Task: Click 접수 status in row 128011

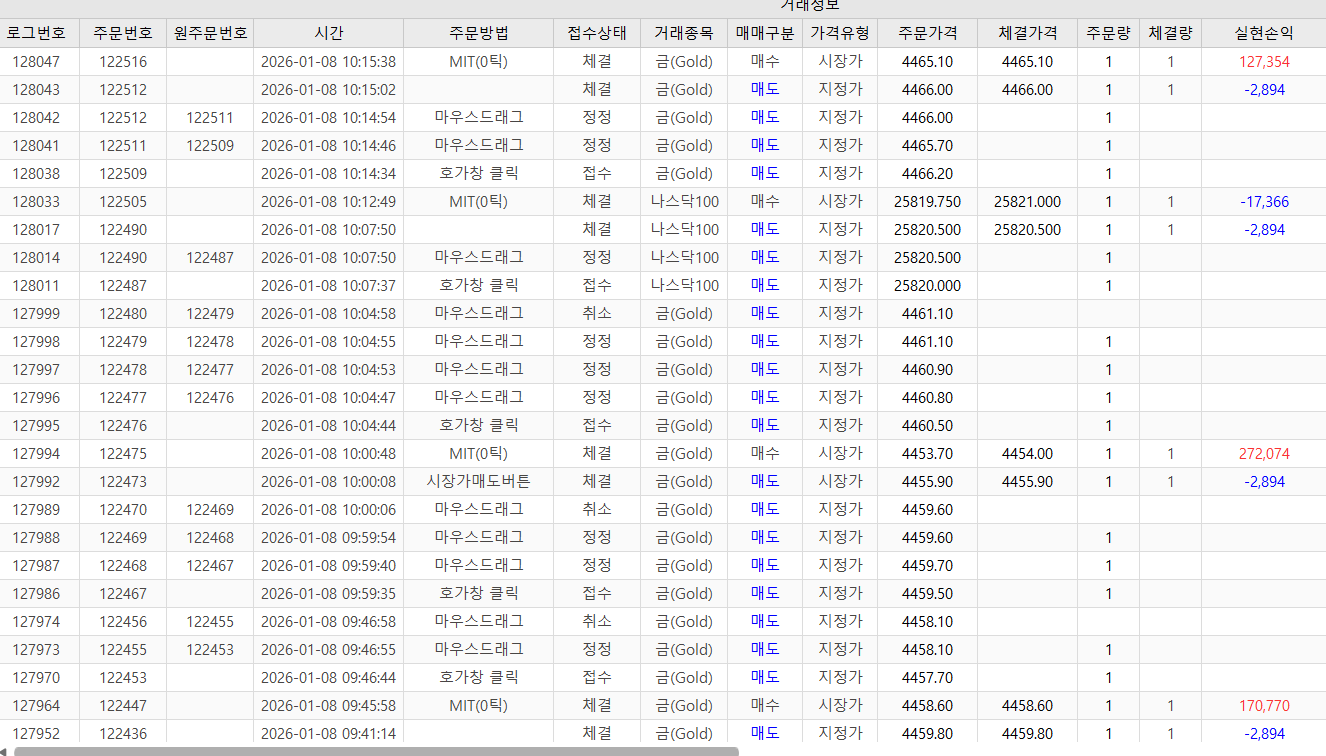Action: coord(597,285)
